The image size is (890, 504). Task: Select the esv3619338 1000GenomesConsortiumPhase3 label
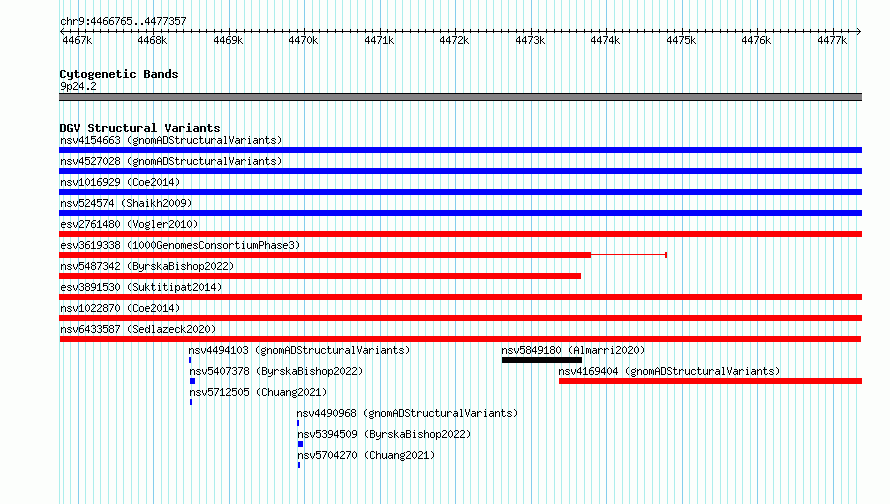pyautogui.click(x=180, y=245)
